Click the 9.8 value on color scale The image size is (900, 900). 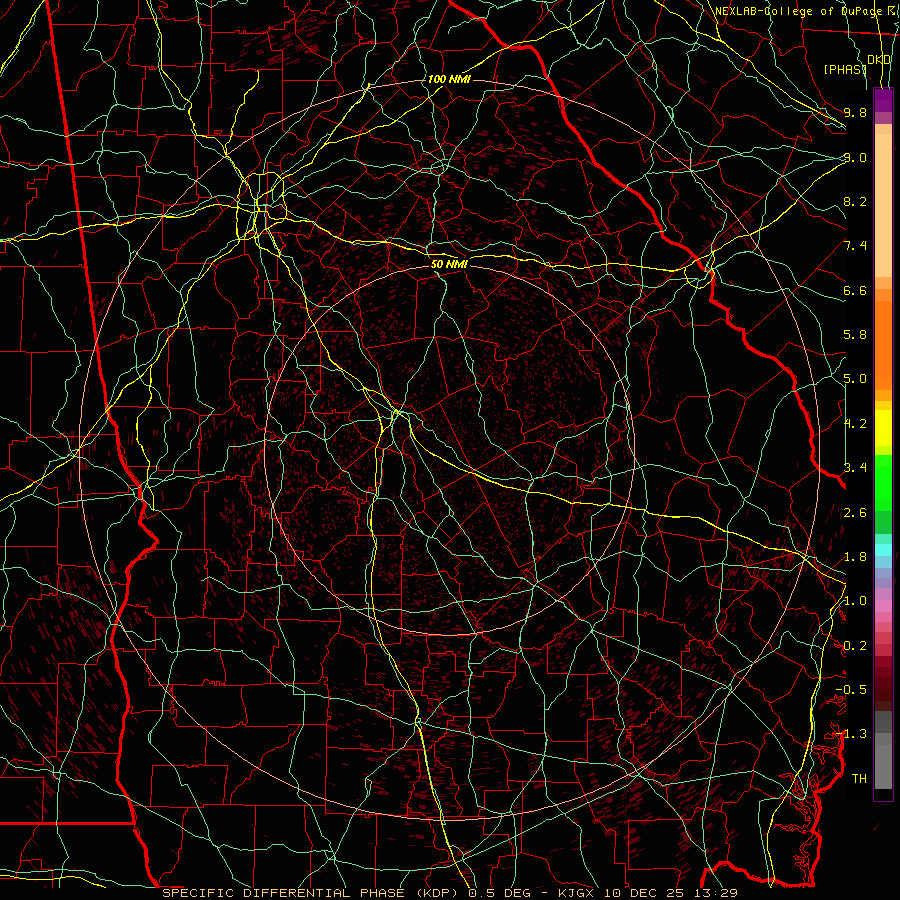pyautogui.click(x=855, y=112)
